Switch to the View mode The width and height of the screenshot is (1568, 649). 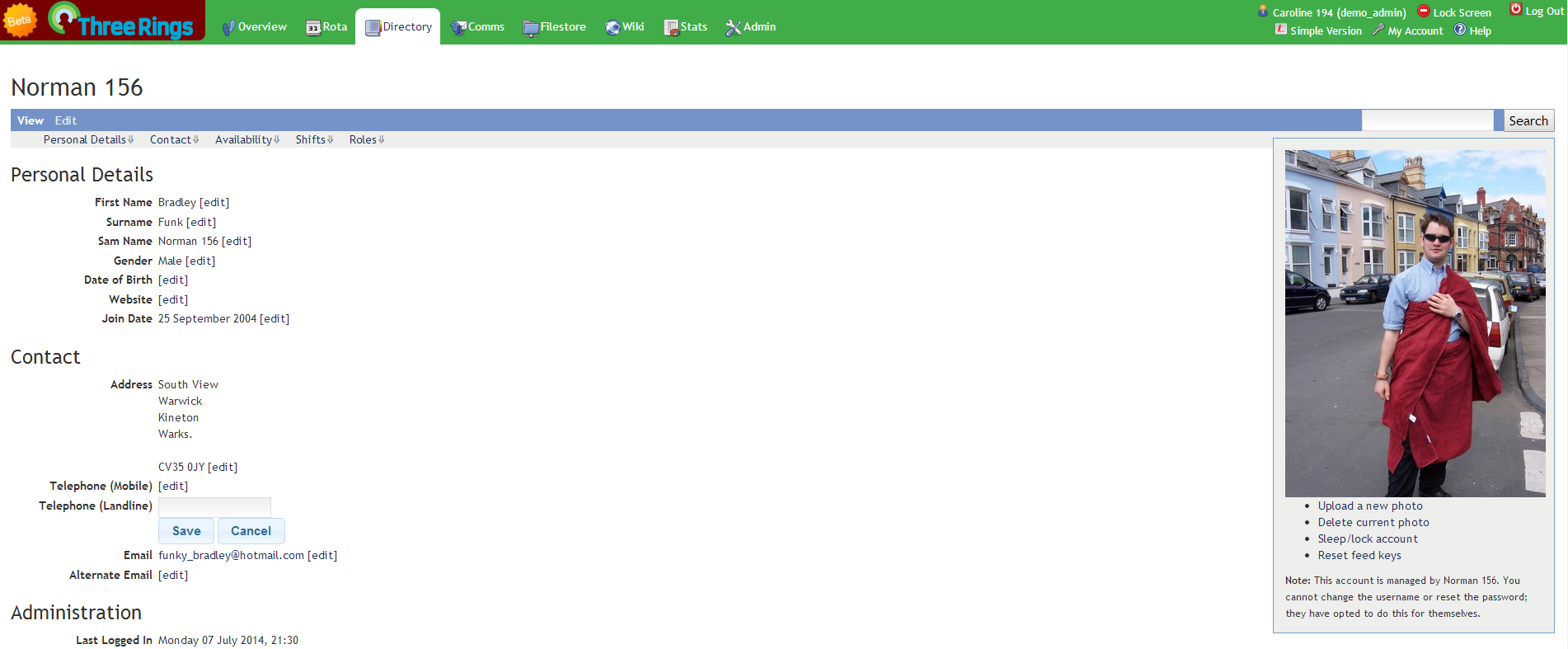pyautogui.click(x=31, y=120)
